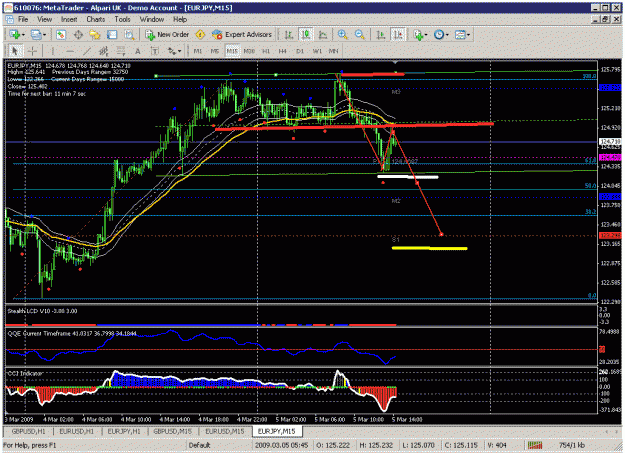Open the Help menu
This screenshot has width=625, height=453.
180,19
